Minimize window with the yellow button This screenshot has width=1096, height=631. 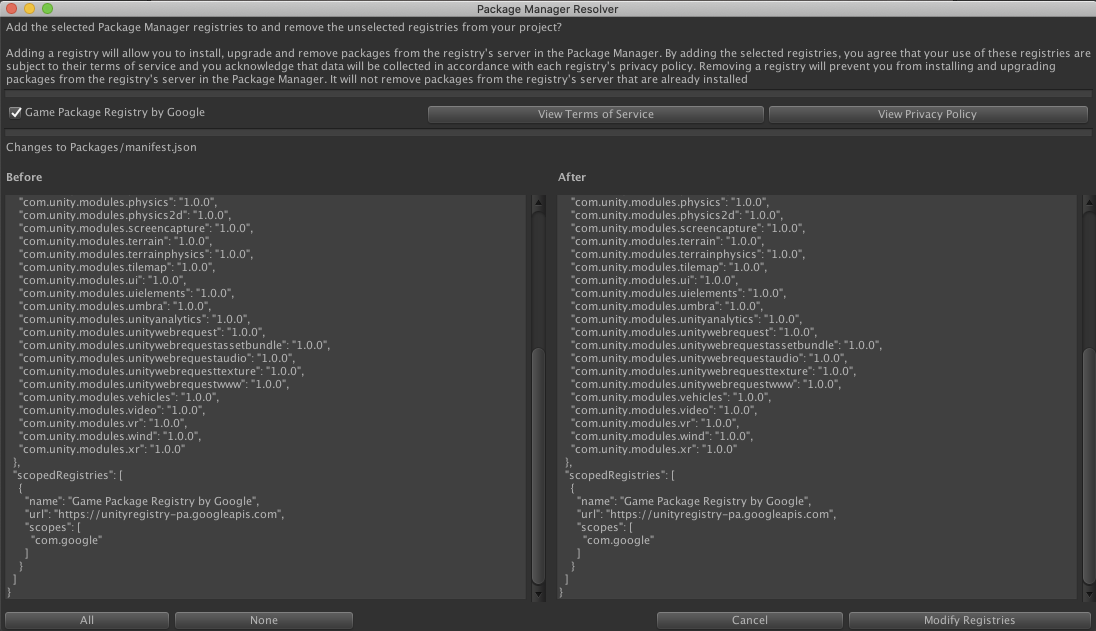point(30,9)
